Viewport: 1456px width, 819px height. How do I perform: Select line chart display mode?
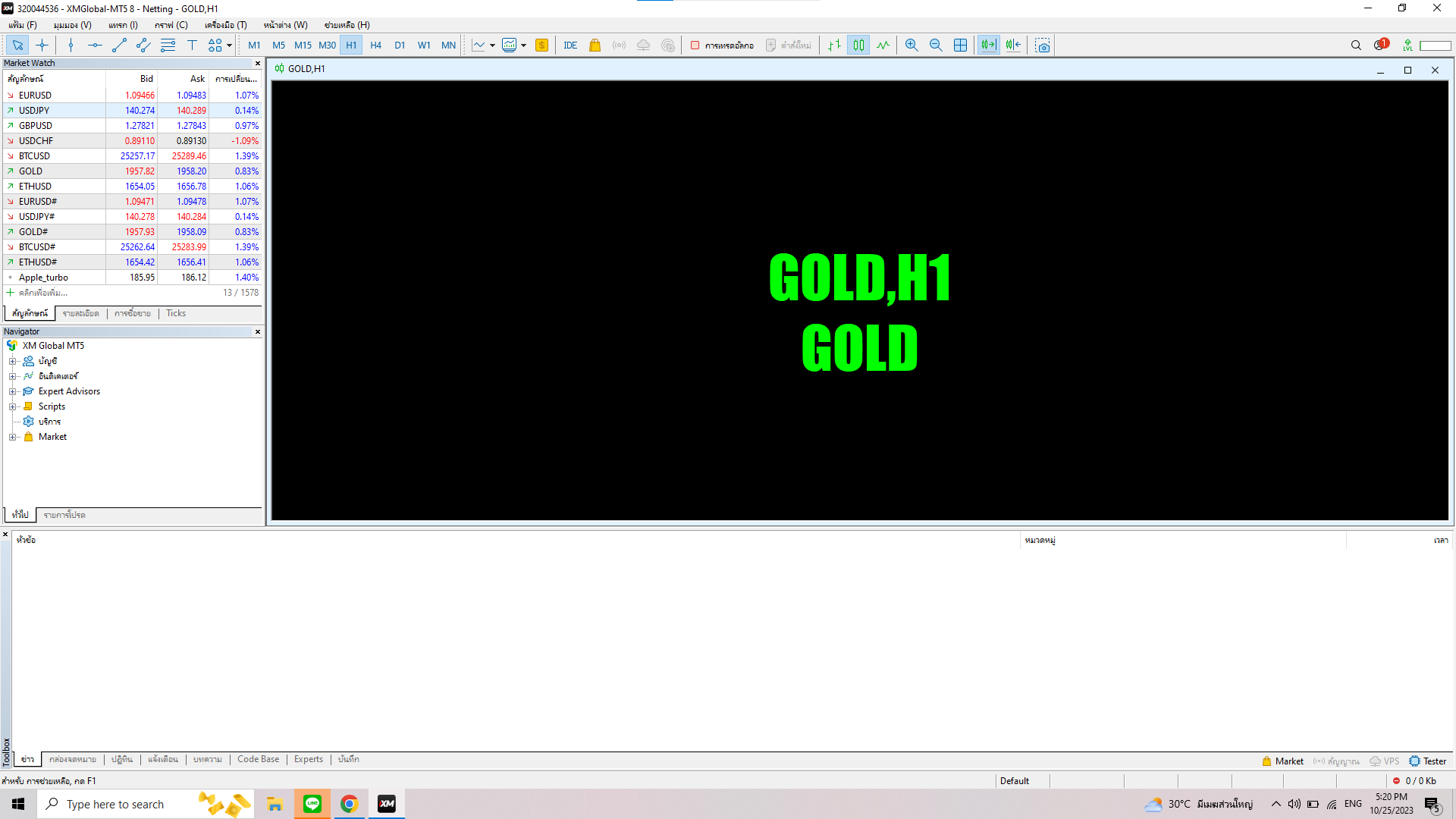[883, 45]
